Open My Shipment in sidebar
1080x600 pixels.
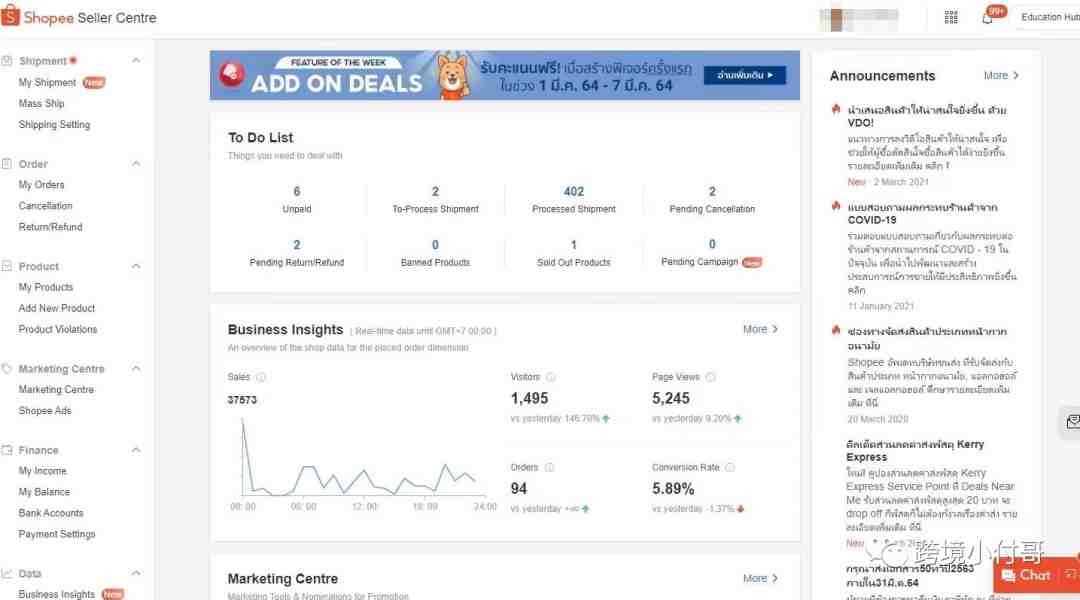tap(47, 83)
